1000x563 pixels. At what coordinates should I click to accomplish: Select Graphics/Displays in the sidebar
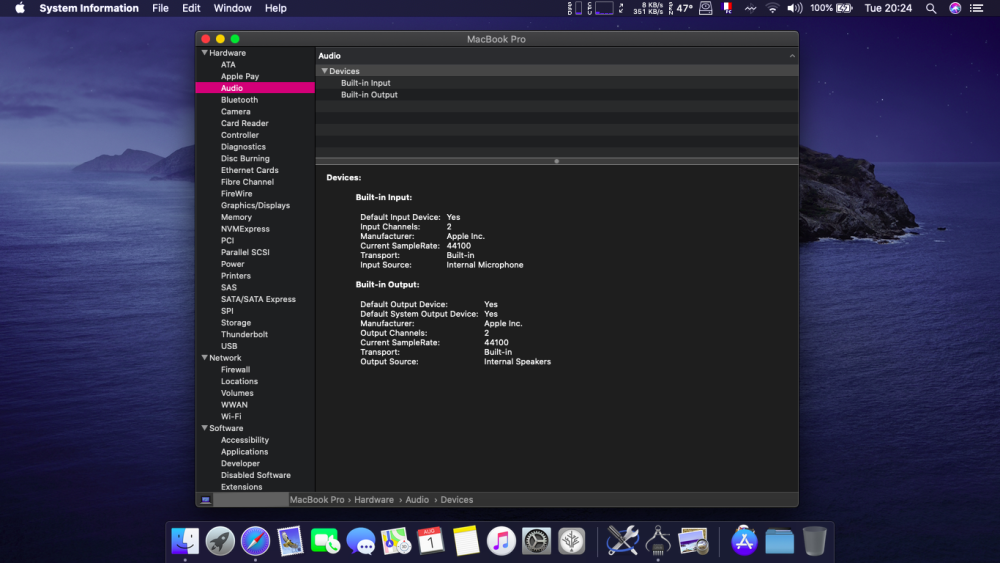(255, 205)
